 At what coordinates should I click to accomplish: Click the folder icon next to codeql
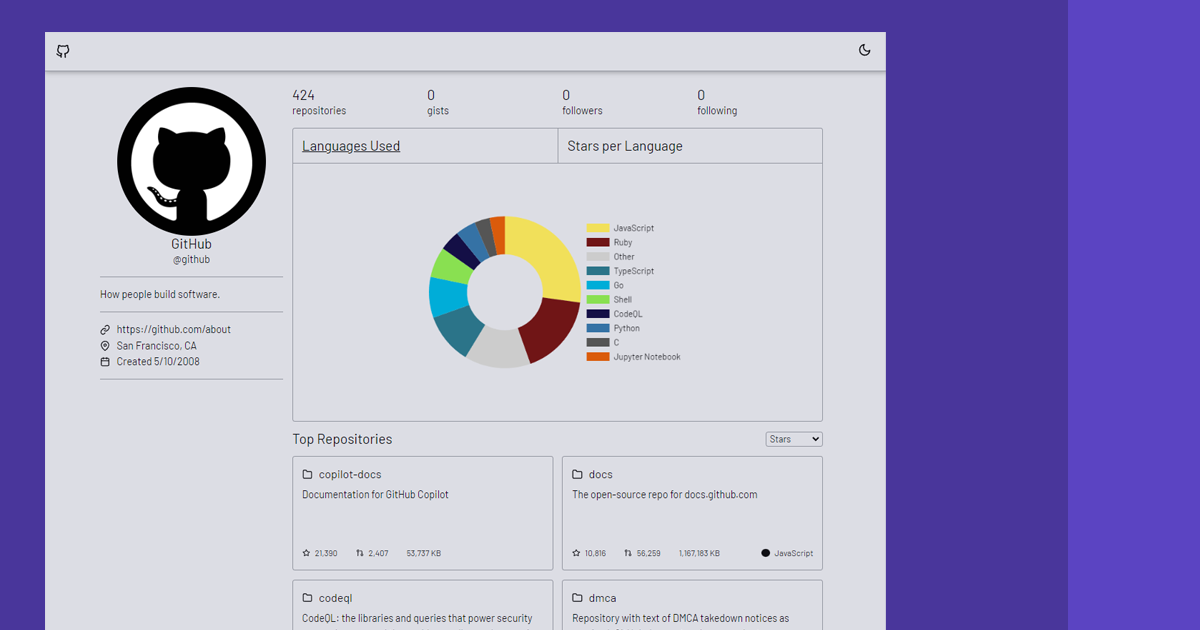click(x=308, y=598)
